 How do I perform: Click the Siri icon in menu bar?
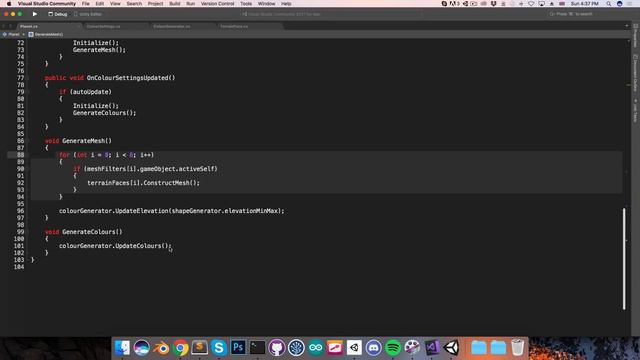click(x=620, y=4)
